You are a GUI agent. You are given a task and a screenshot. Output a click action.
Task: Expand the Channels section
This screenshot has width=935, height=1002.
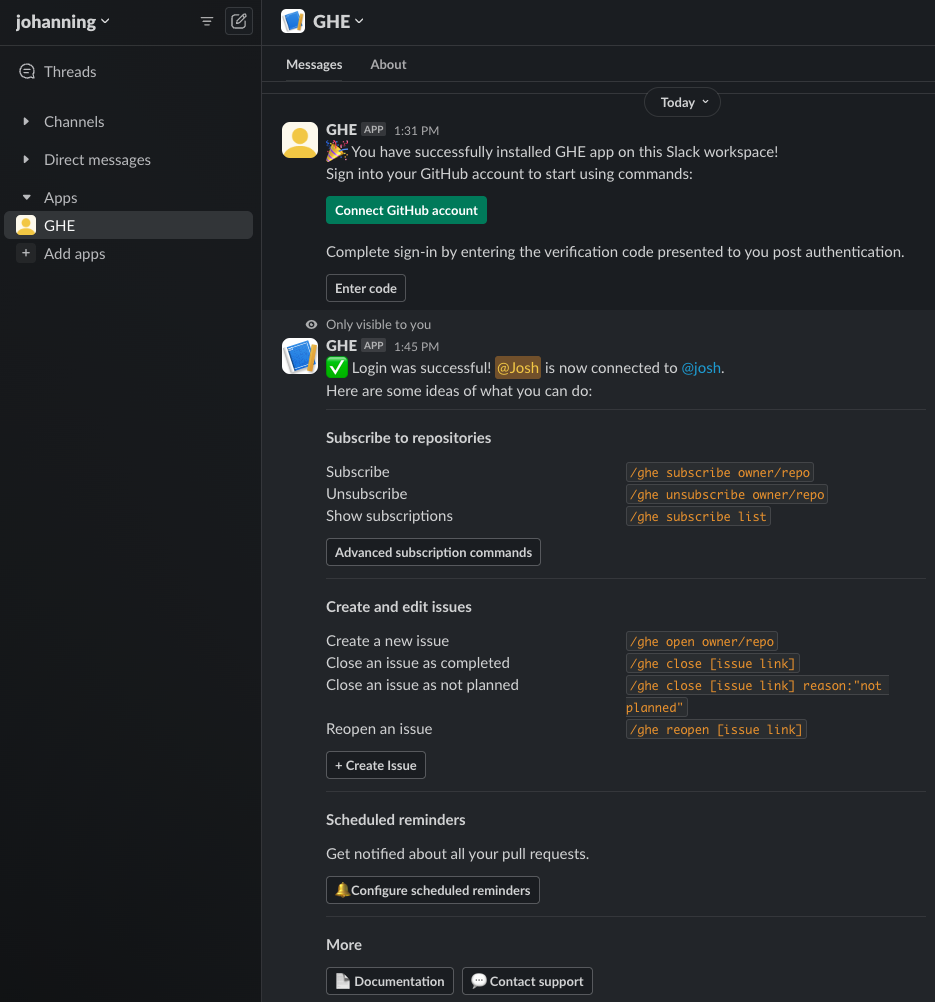pos(26,122)
